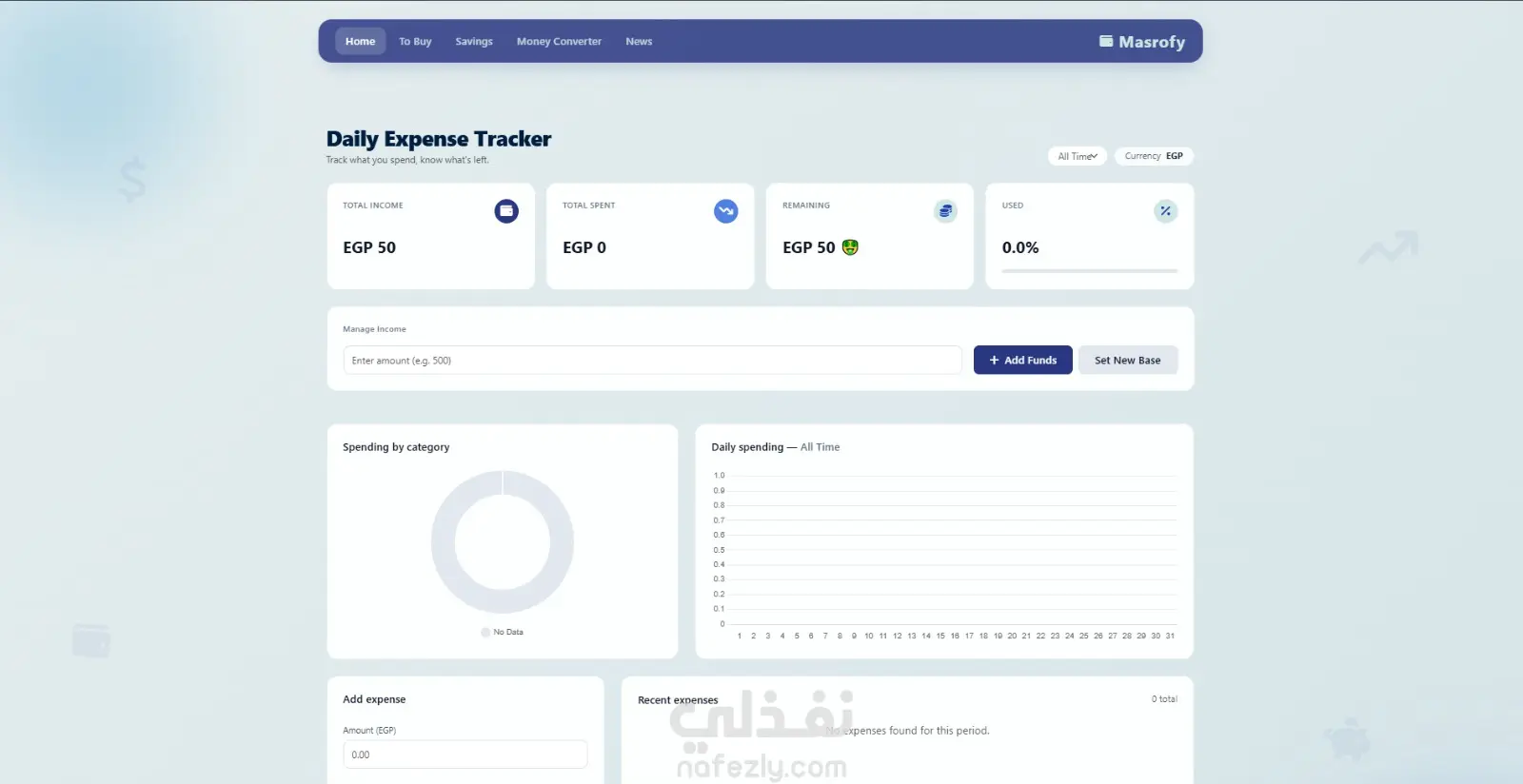This screenshot has width=1523, height=784.
Task: Click the trending-down icon in Total Spent card
Action: 726,211
